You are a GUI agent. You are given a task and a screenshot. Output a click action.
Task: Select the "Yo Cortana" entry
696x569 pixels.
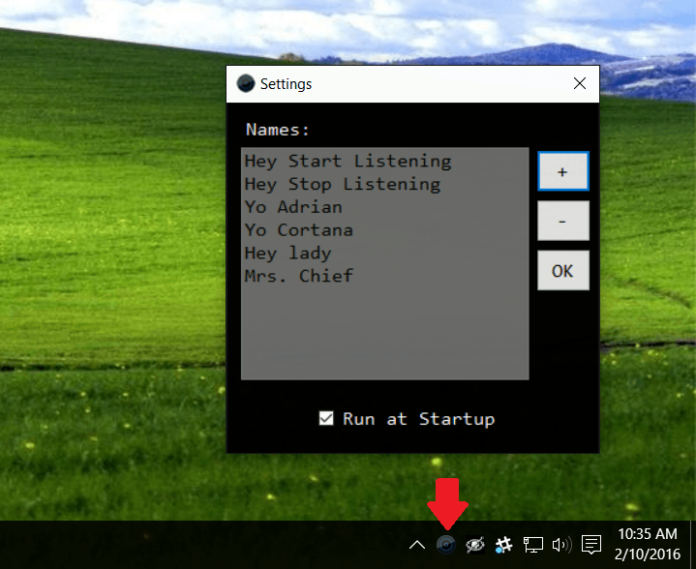tap(299, 230)
